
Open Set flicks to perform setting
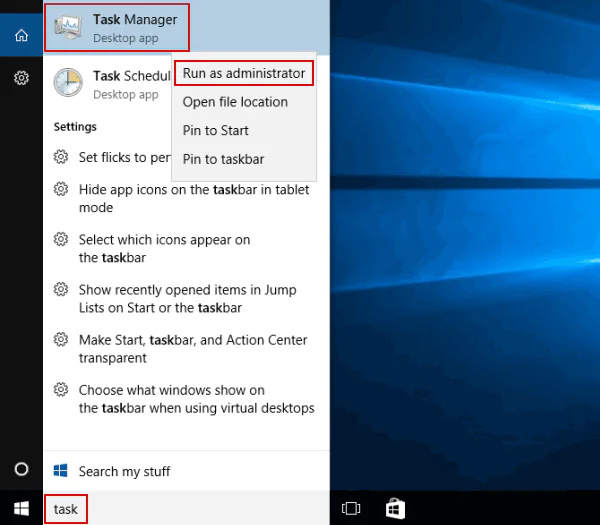124,157
